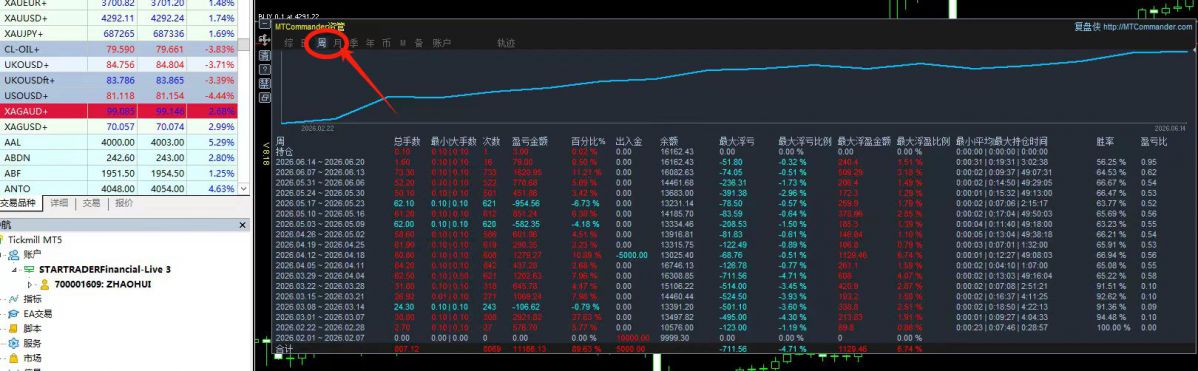Click the 百分比% column header

click(x=588, y=141)
